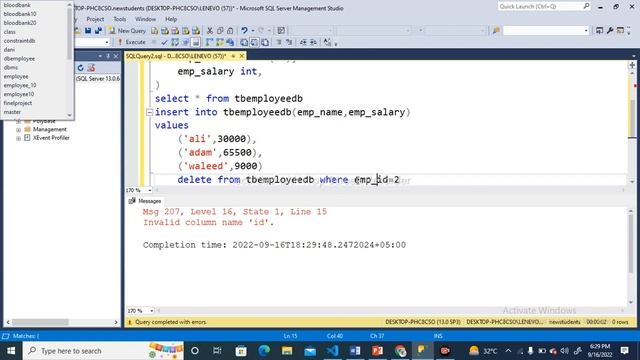The image size is (640, 360).
Task: Click the Save icon in toolbar
Action: click(88, 31)
